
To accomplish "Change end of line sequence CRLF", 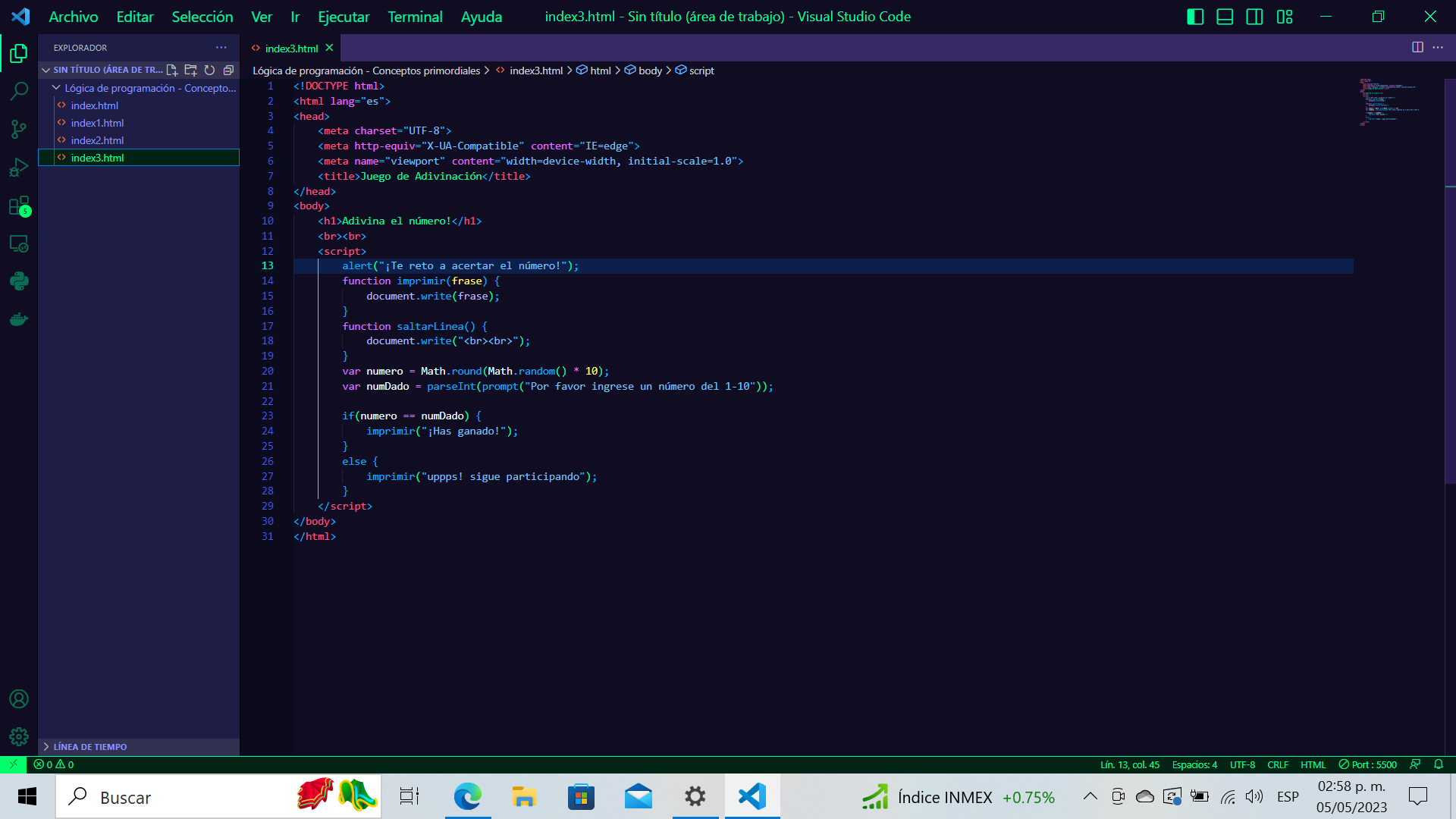I will pos(1278,764).
